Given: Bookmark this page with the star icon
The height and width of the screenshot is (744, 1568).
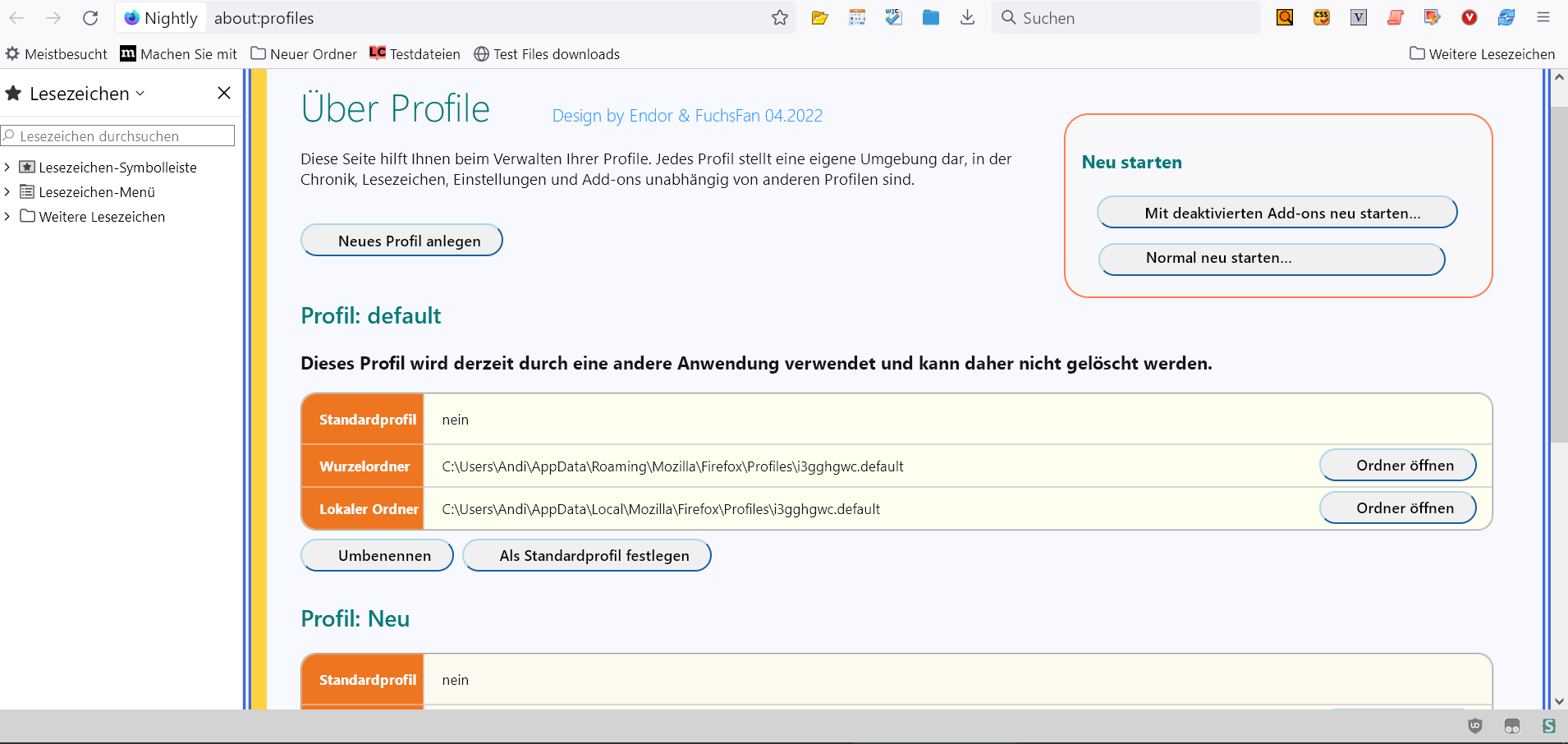Looking at the screenshot, I should 780,18.
